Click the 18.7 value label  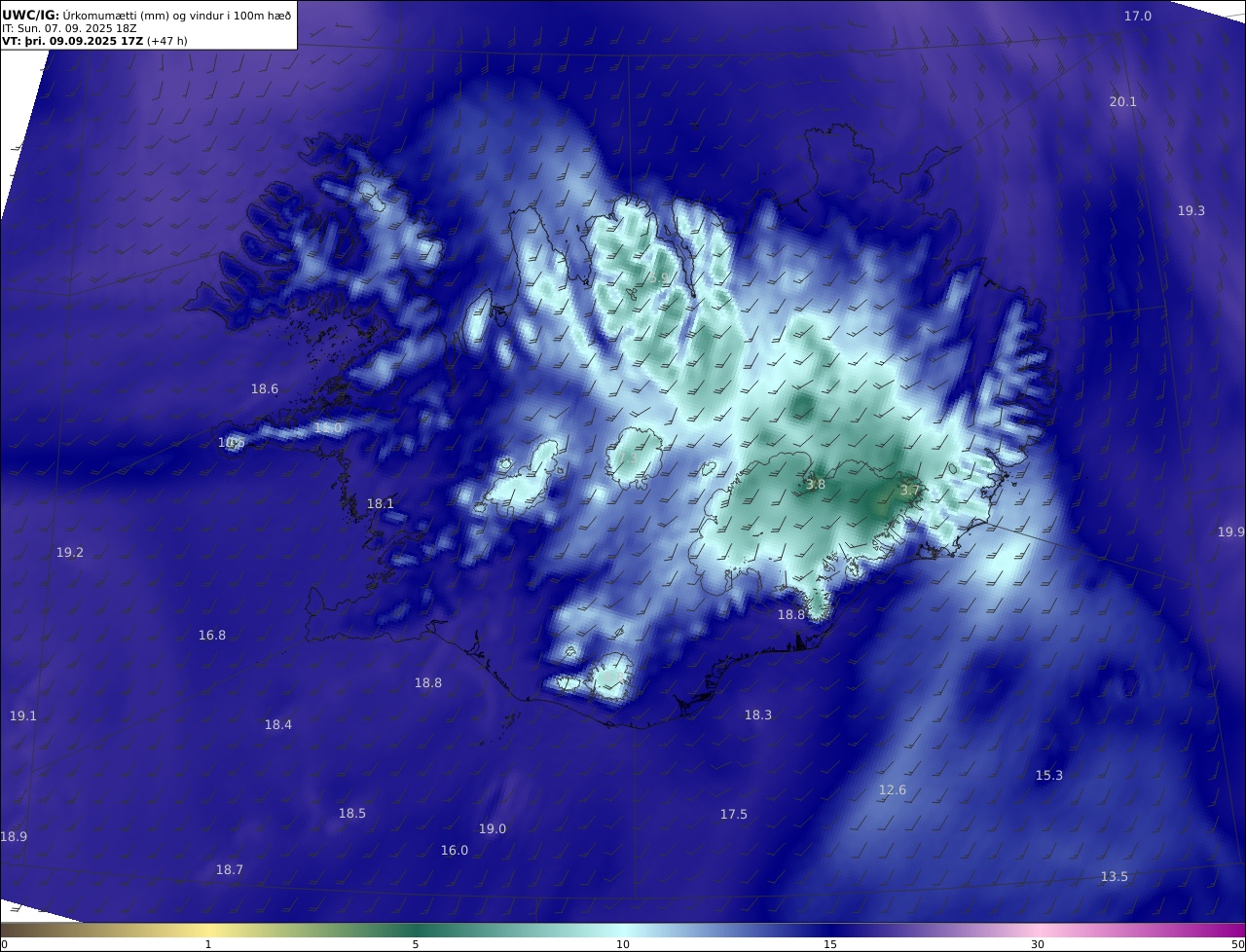[229, 870]
